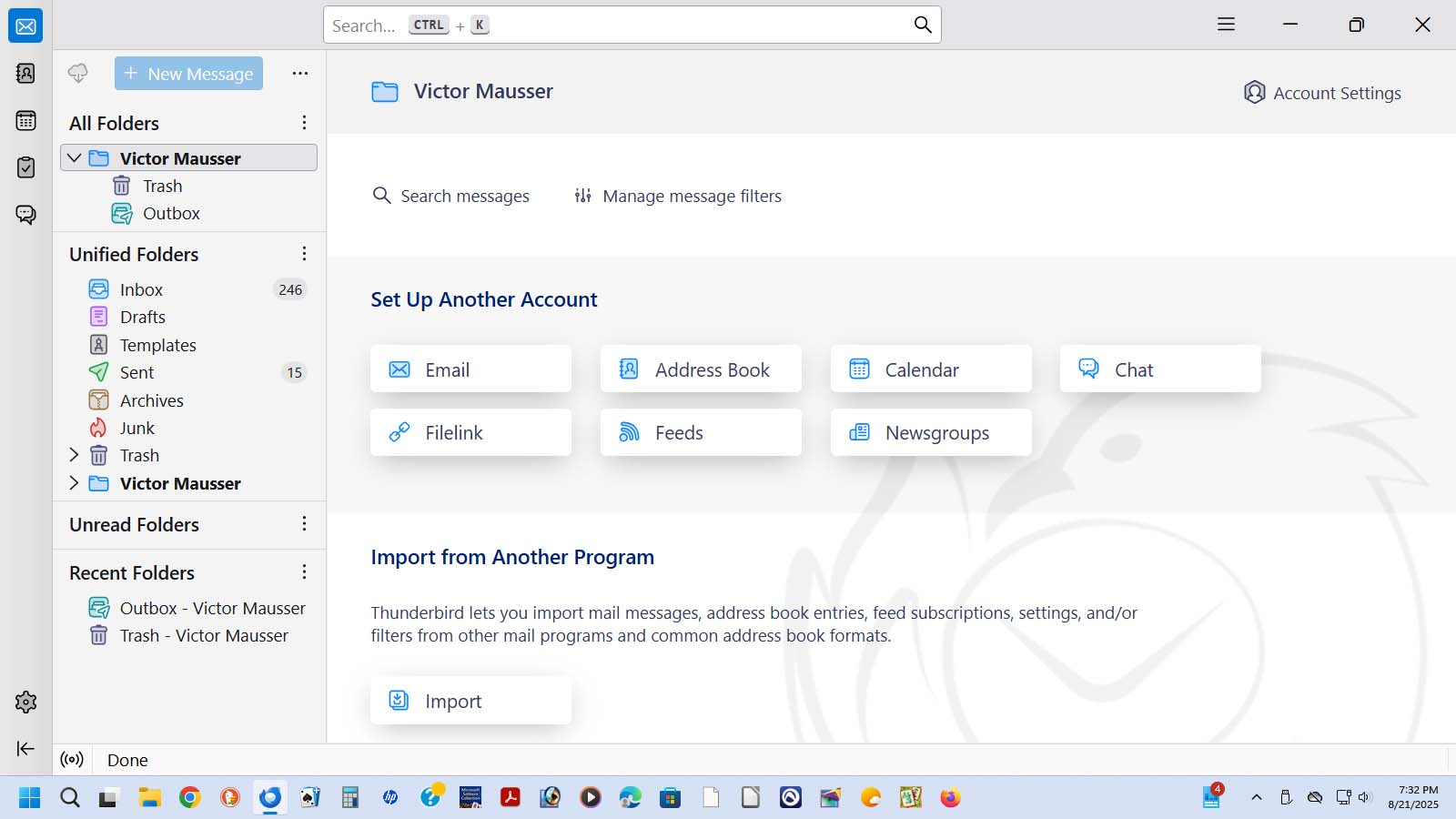The width and height of the screenshot is (1456, 819).
Task: Click New Message button
Action: pos(188,74)
